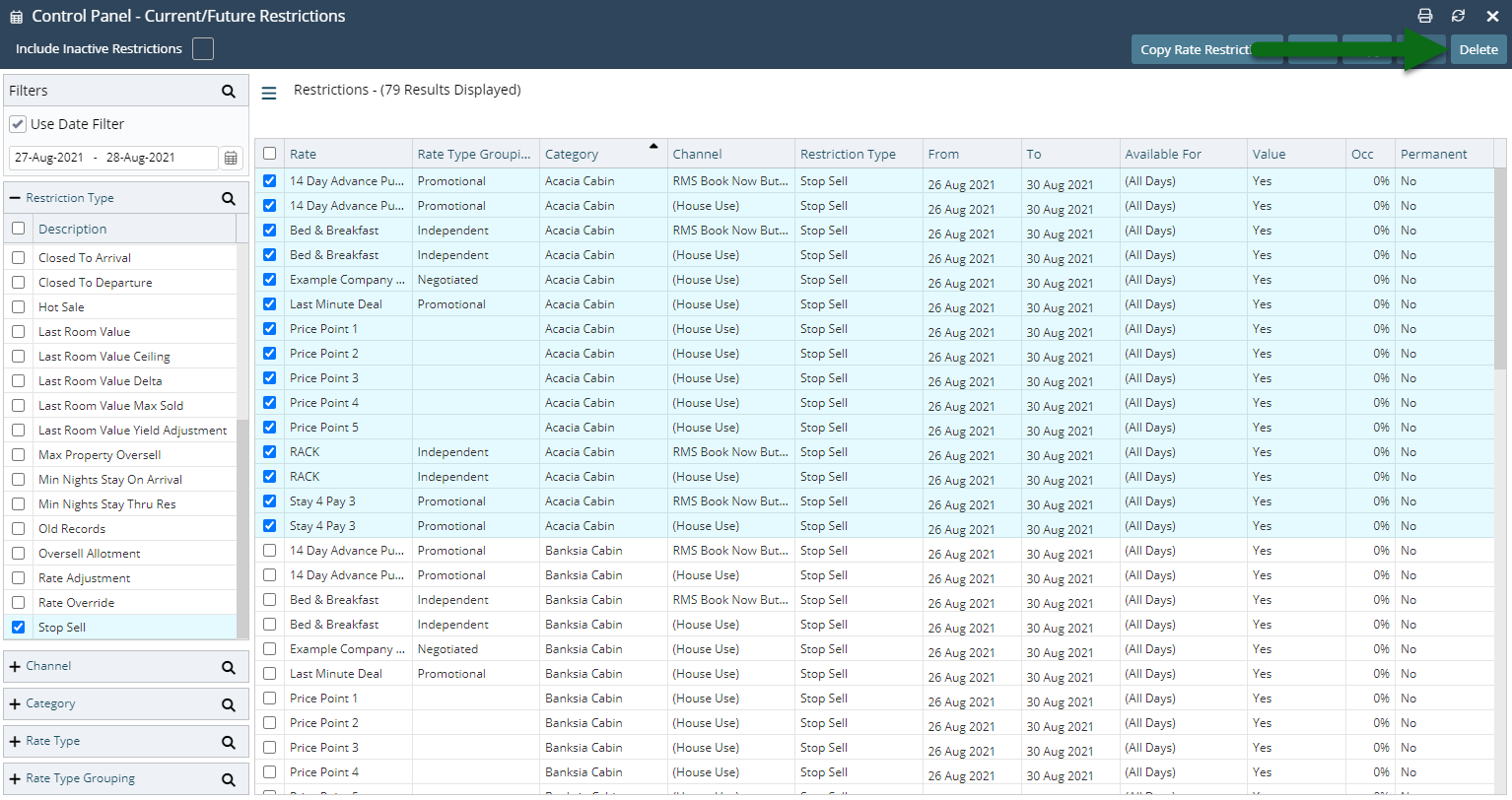1512x800 pixels.
Task: Click the Description header in filter list
Action: pos(135,229)
